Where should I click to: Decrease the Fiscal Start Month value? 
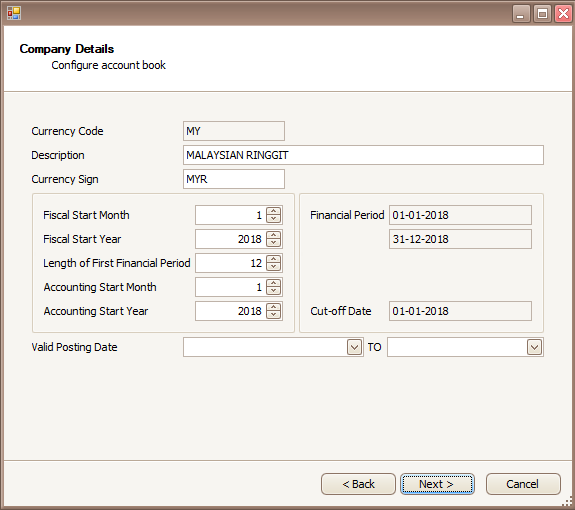point(274,219)
